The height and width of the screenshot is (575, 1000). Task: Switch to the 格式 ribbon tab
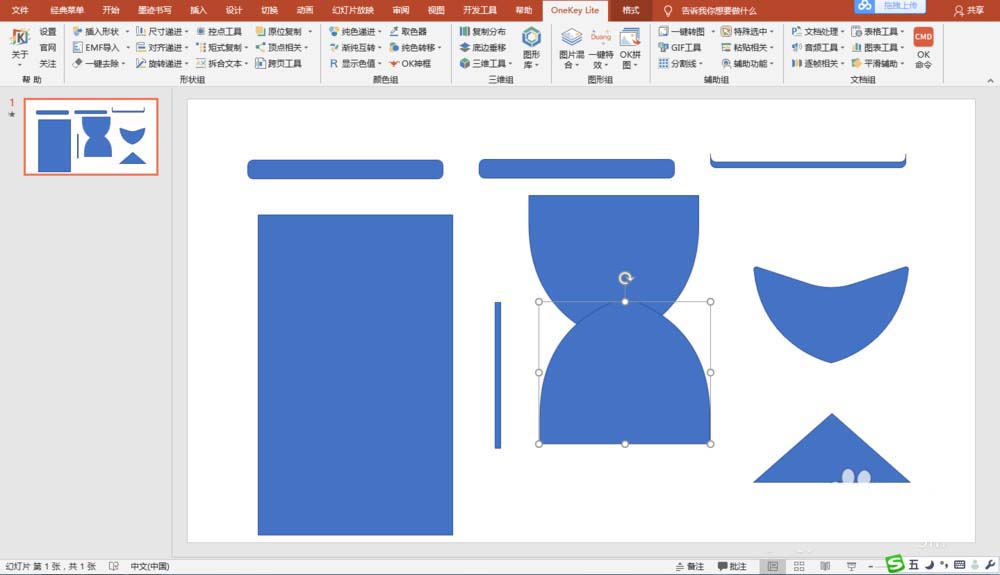point(630,10)
